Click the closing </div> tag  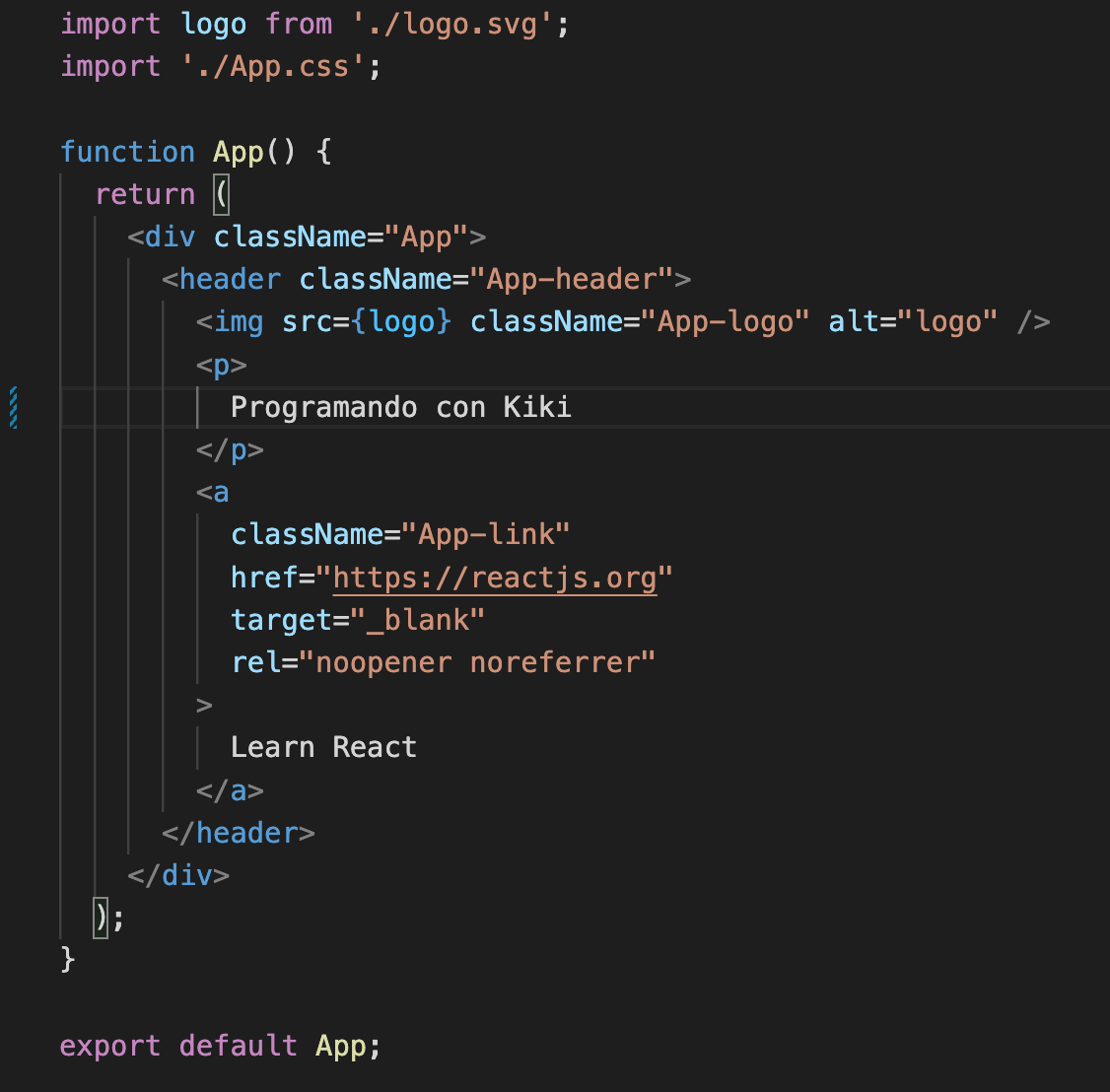coord(178,876)
